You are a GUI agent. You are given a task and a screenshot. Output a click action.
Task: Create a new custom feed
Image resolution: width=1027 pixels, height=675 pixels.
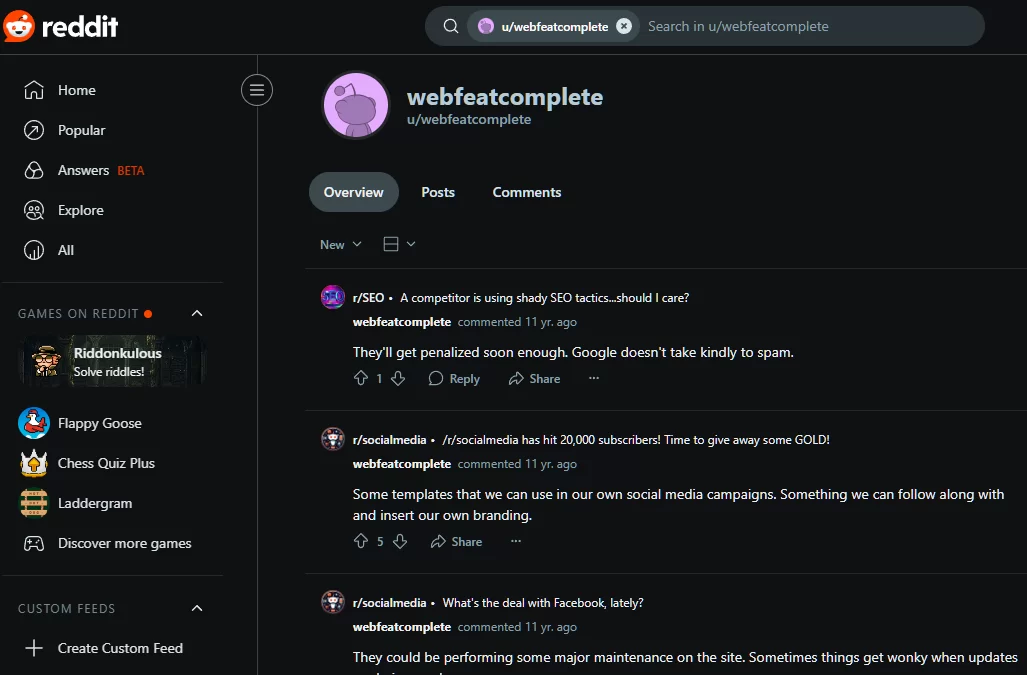point(120,648)
